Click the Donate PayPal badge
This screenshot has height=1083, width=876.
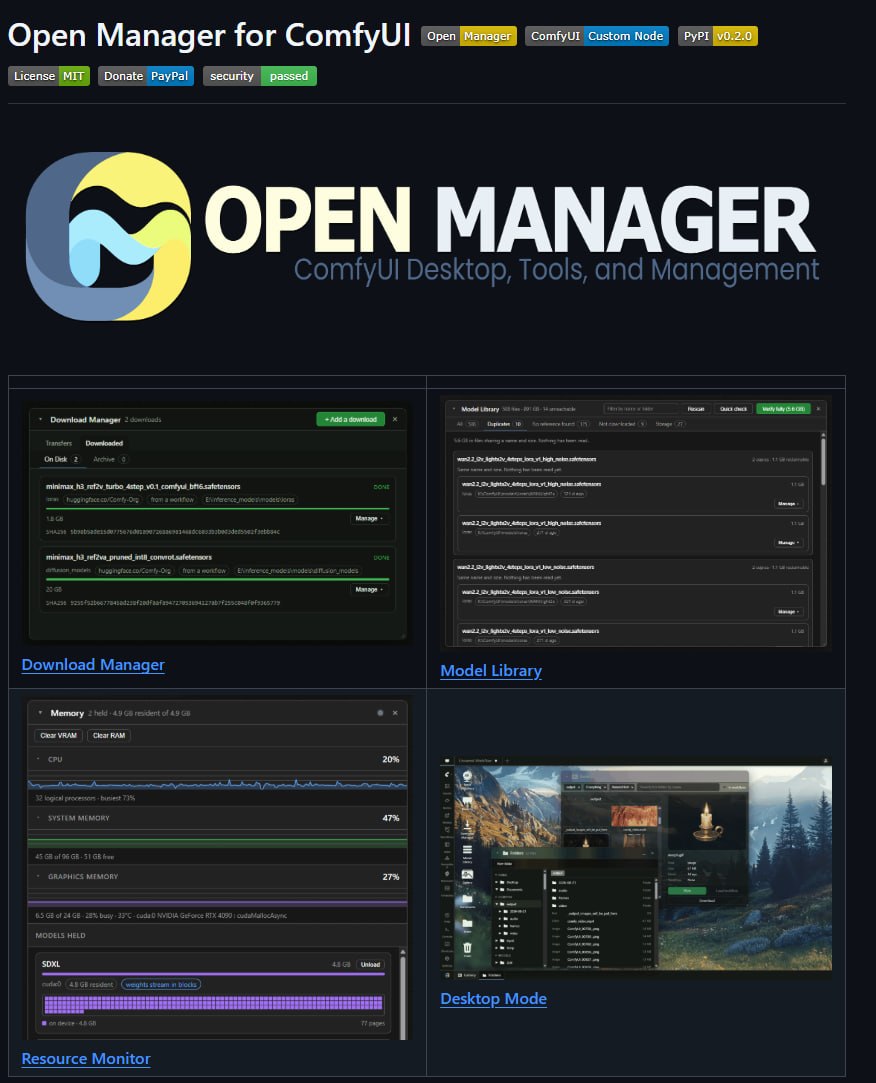pyautogui.click(x=146, y=76)
